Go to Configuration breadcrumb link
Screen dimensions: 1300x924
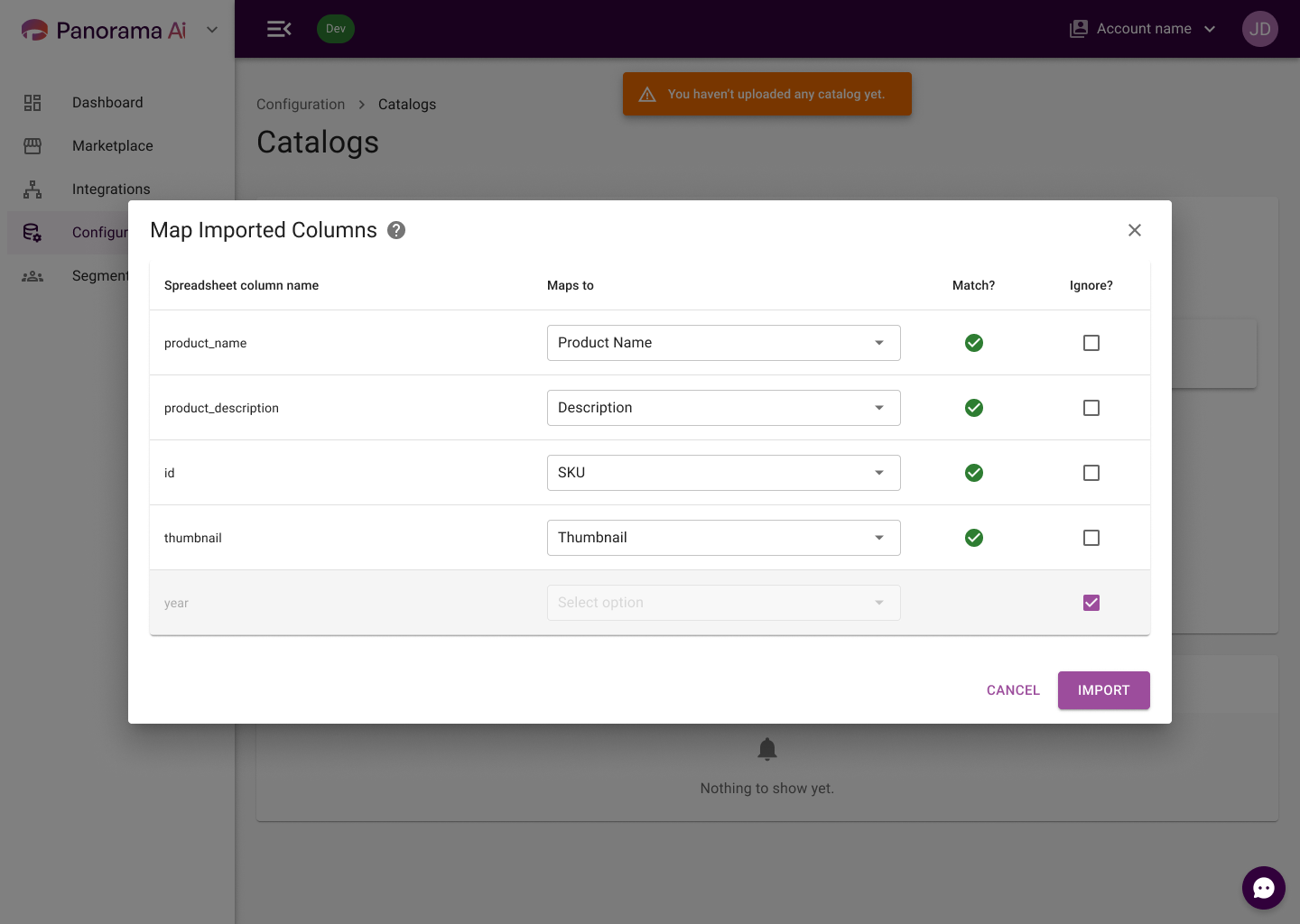pyautogui.click(x=301, y=105)
